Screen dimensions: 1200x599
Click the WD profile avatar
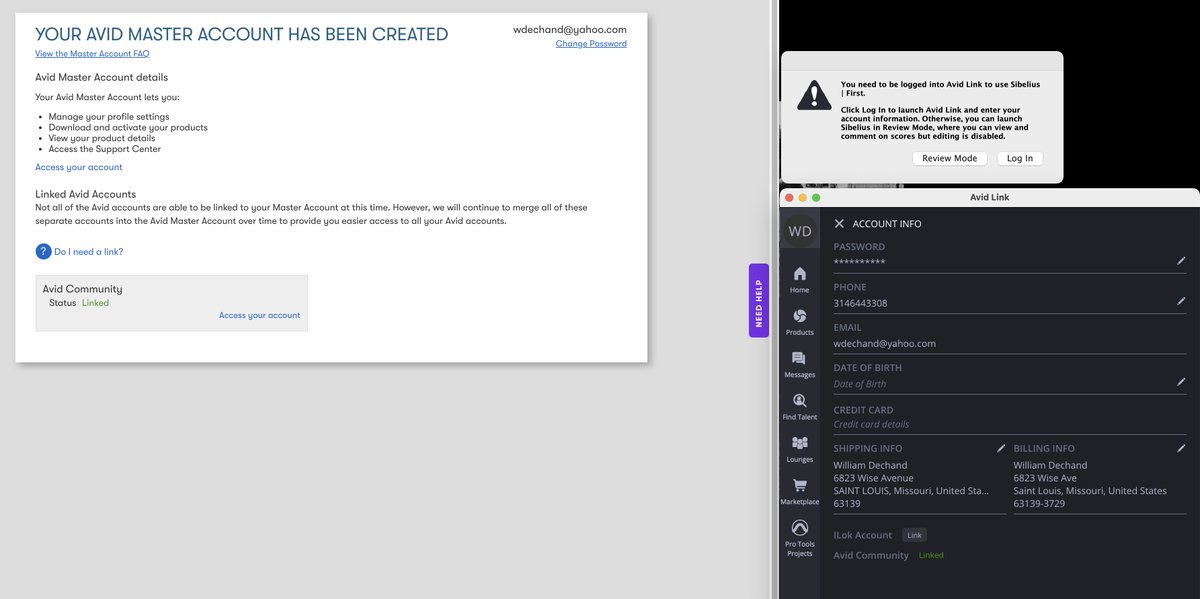800,231
